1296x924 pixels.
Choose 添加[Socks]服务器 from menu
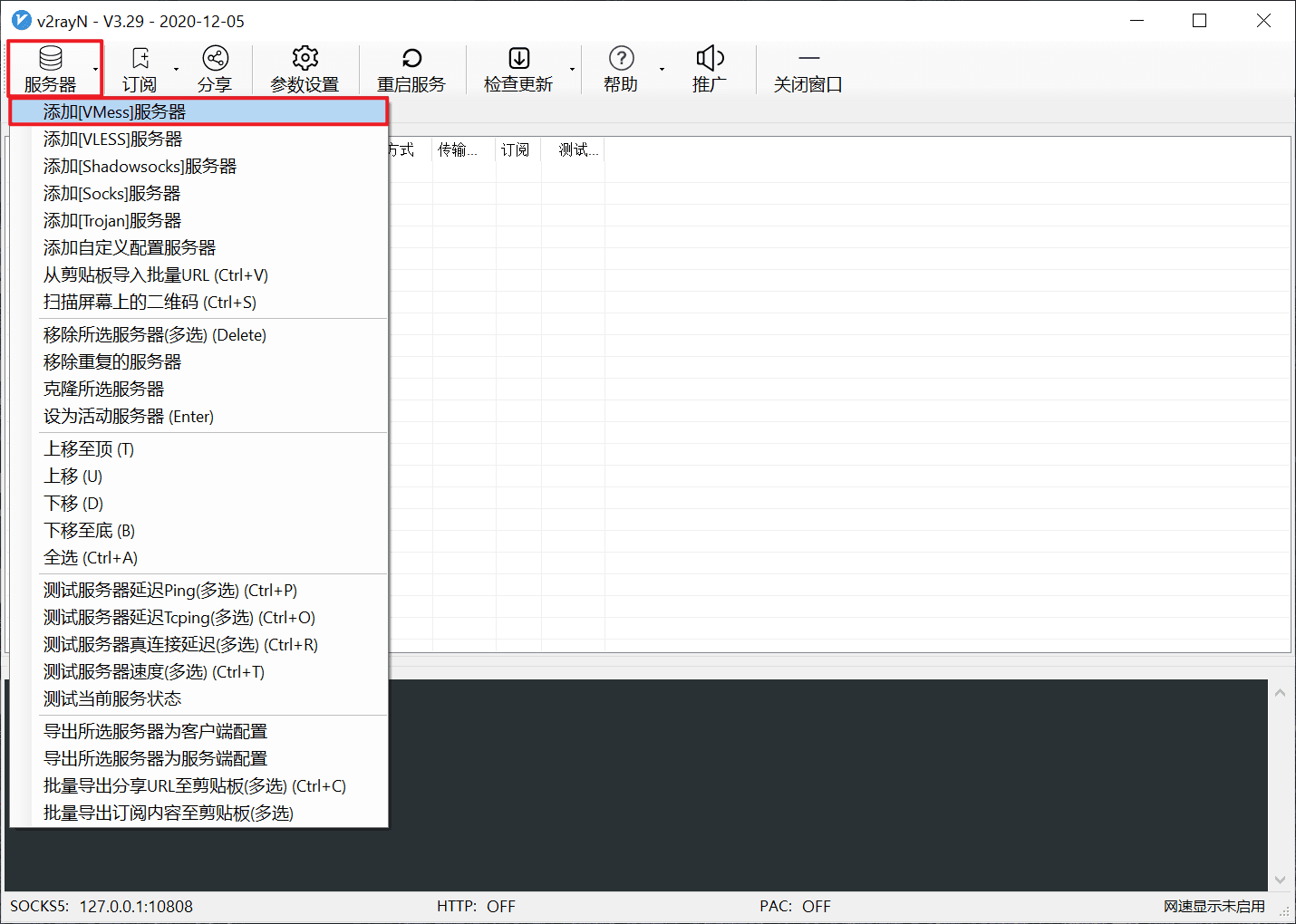pos(198,193)
